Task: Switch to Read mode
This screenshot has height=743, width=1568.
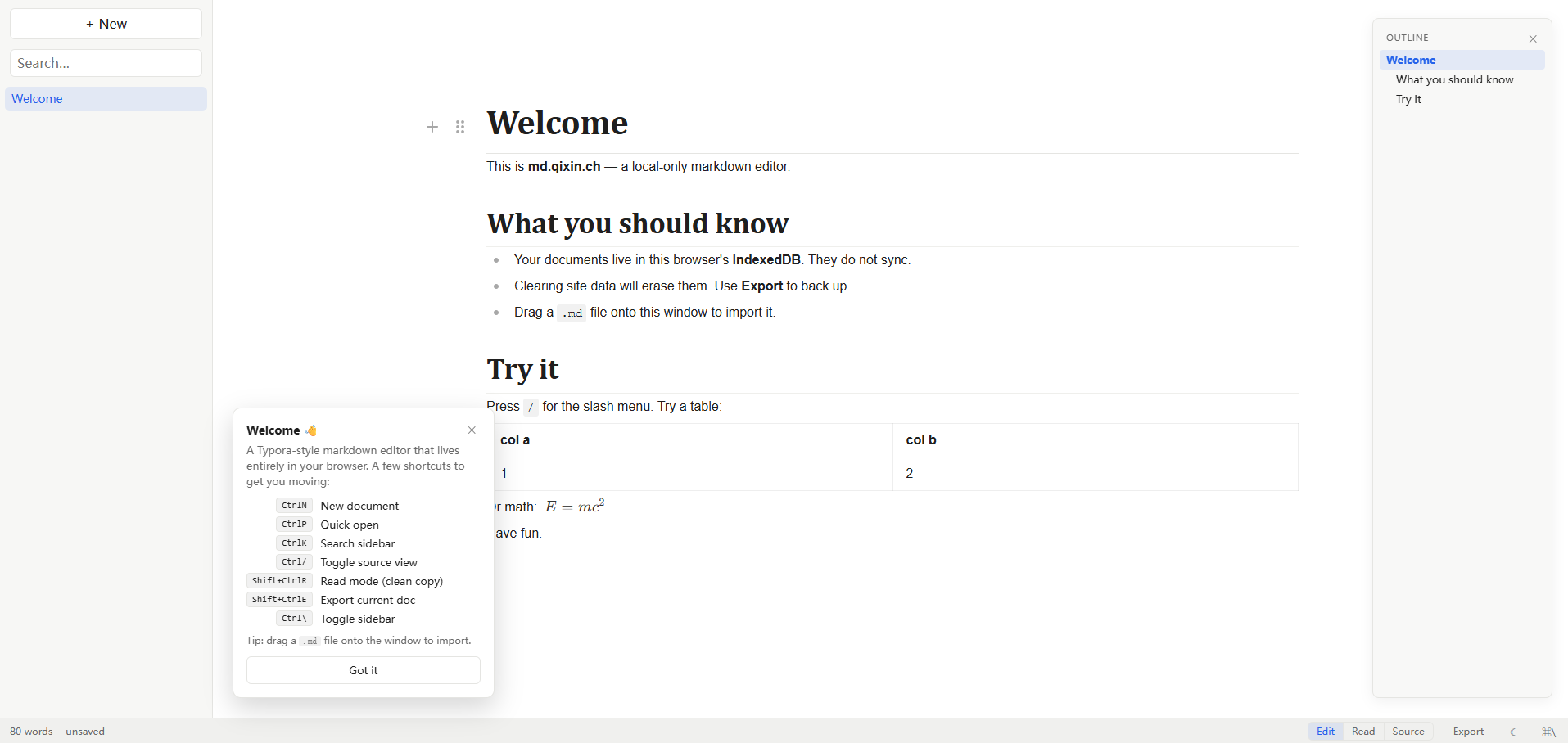Action: (x=1363, y=732)
